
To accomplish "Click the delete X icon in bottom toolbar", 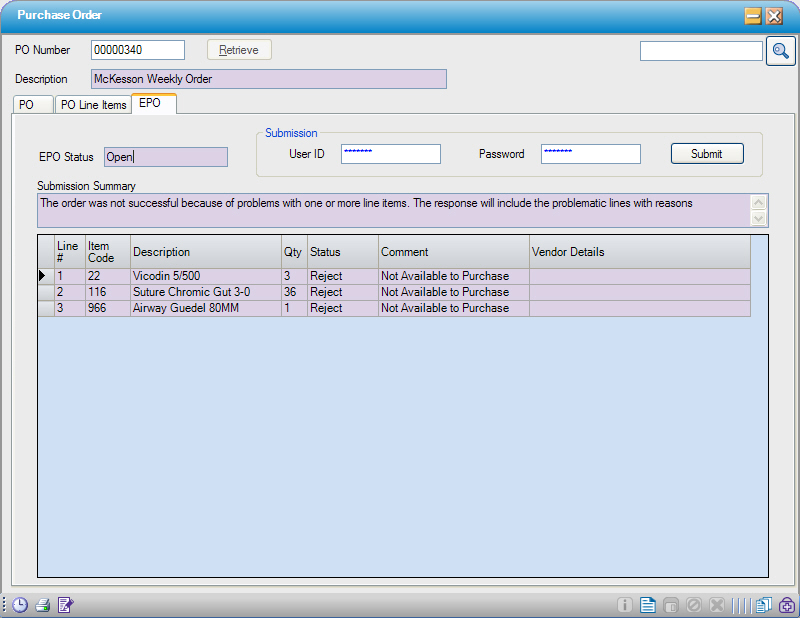I will coord(717,605).
